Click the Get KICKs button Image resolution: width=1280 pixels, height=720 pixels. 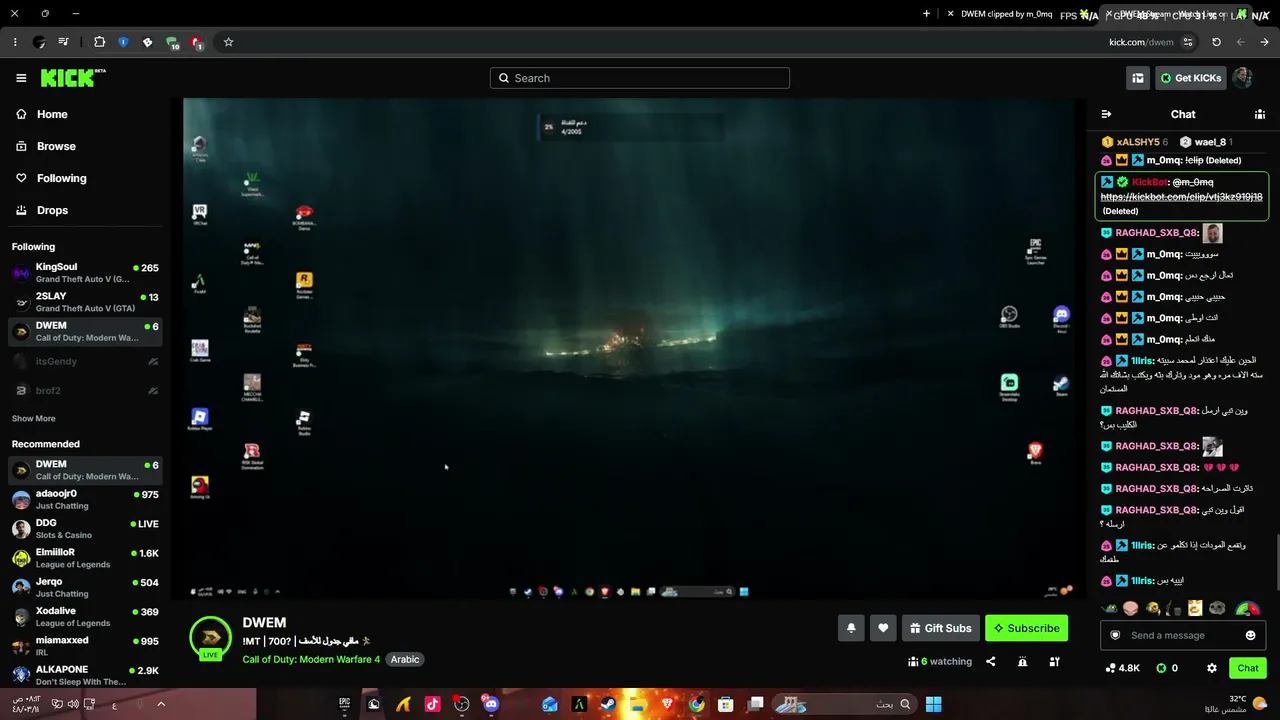pyautogui.click(x=1191, y=78)
